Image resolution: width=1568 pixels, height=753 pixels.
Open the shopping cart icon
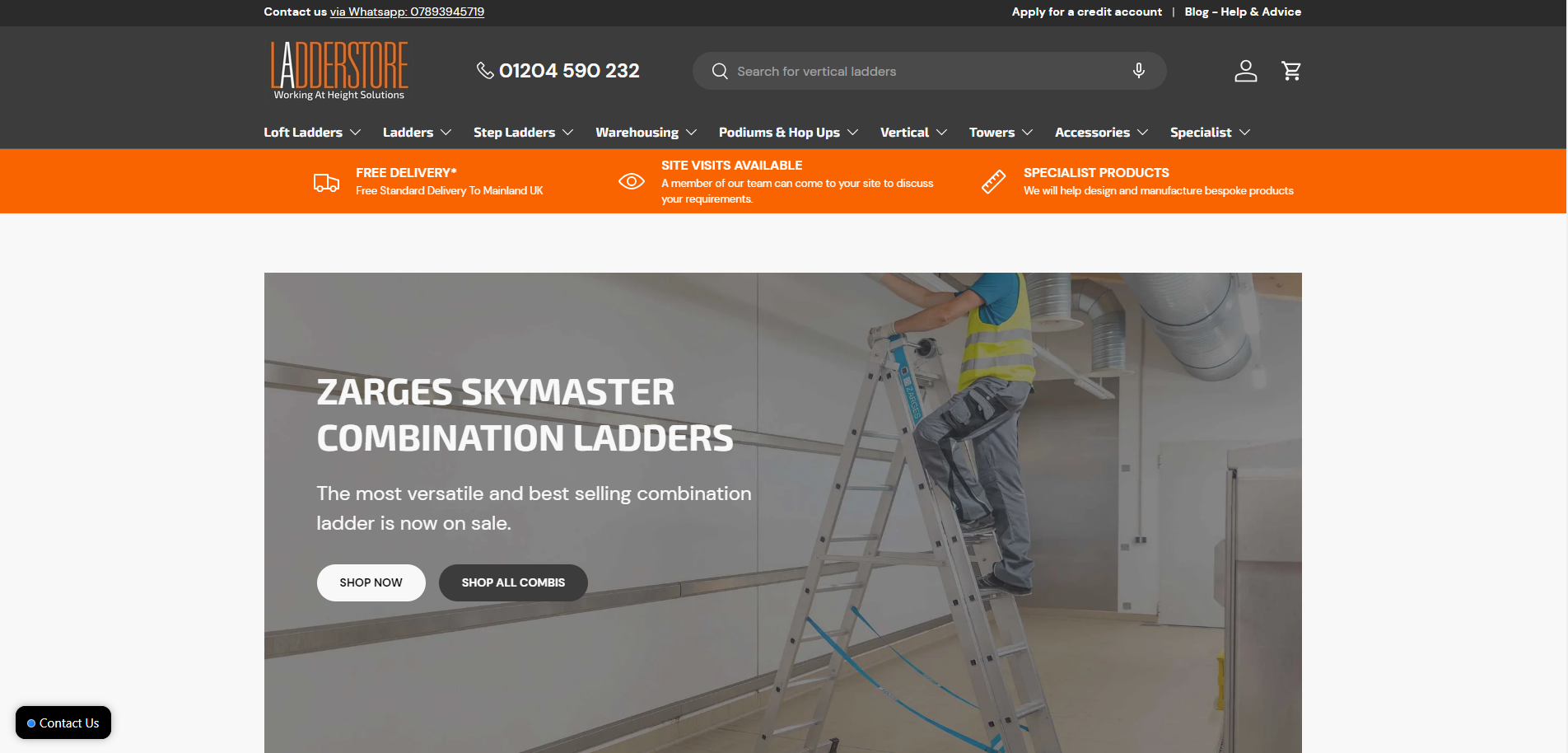1291,71
